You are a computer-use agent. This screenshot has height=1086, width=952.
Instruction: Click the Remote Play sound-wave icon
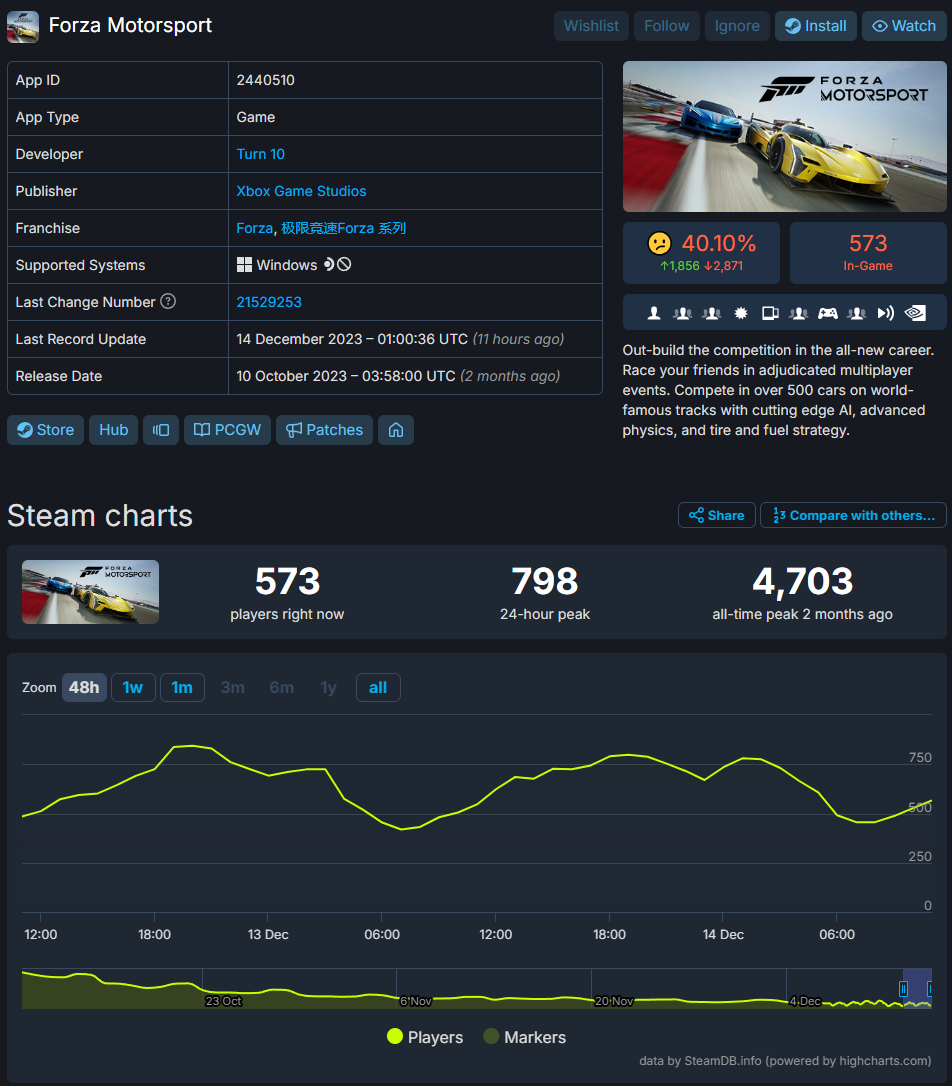pyautogui.click(x=886, y=313)
